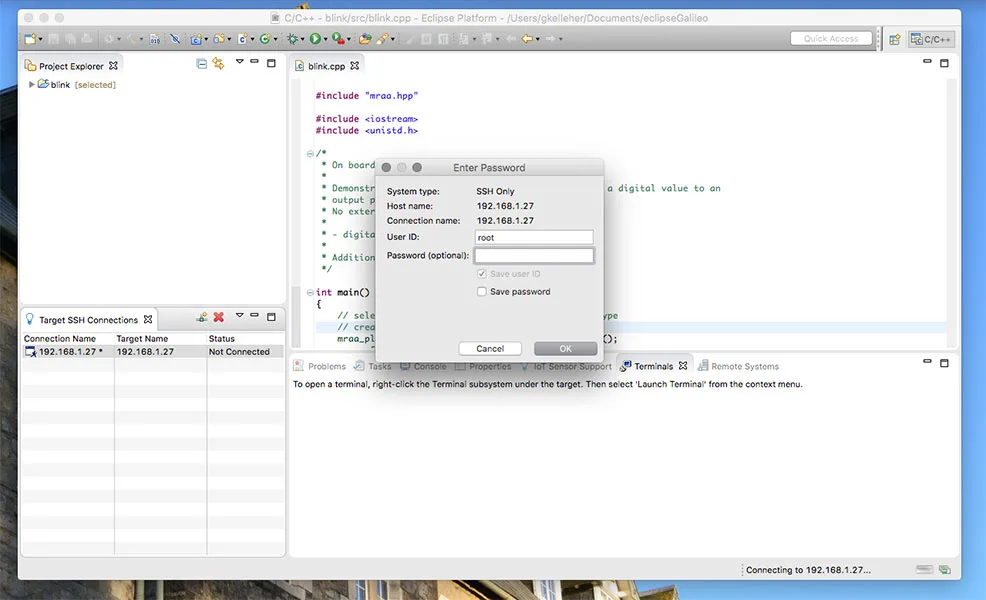Enable the Save password checkbox
This screenshot has width=986, height=600.
point(482,292)
